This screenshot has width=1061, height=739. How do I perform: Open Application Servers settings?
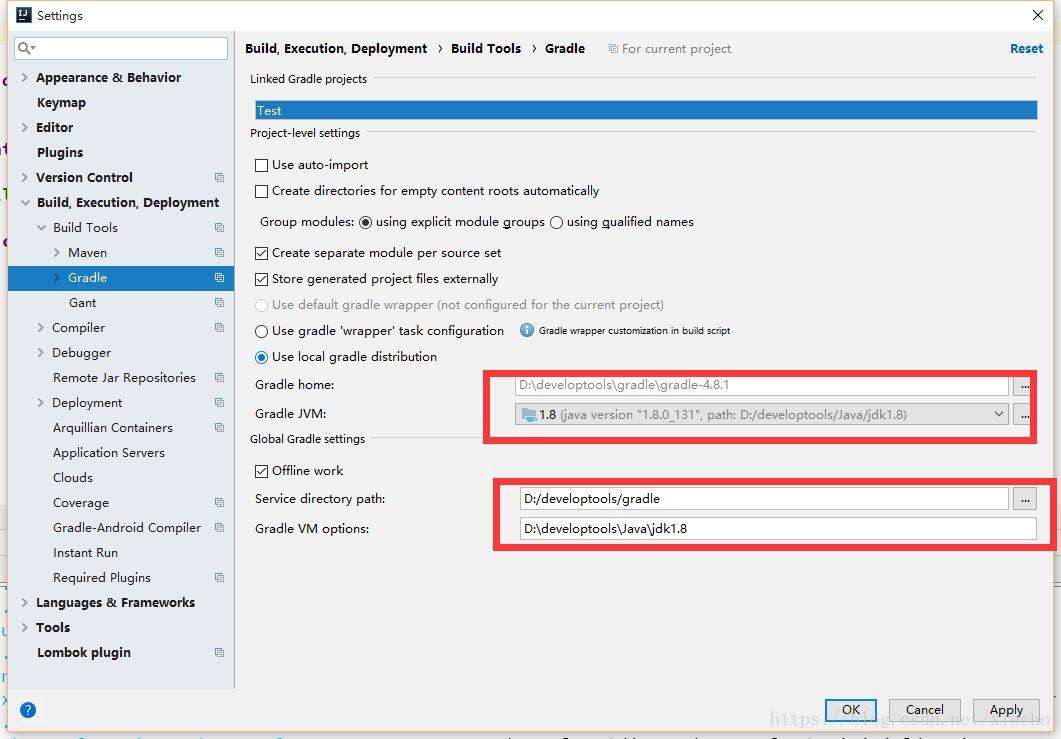click(x=109, y=453)
